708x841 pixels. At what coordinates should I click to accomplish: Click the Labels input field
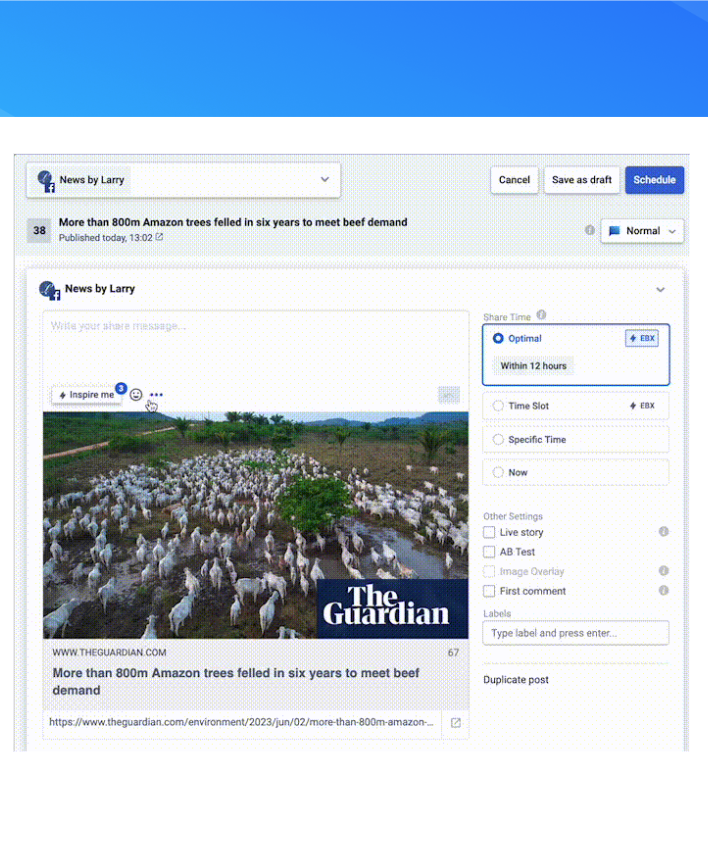576,633
